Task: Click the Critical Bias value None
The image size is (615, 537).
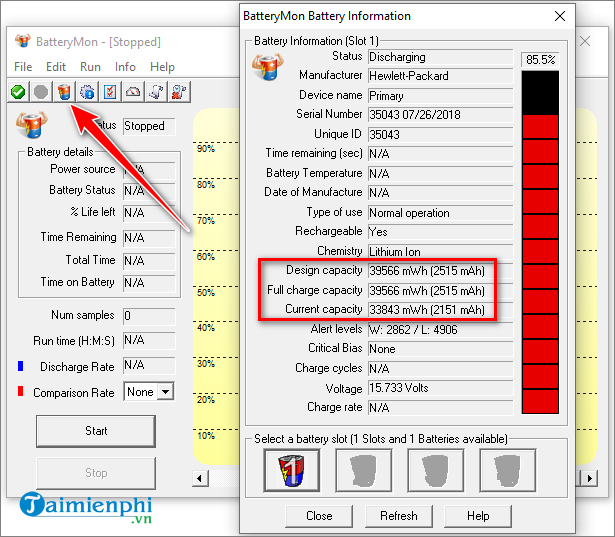Action: click(440, 349)
